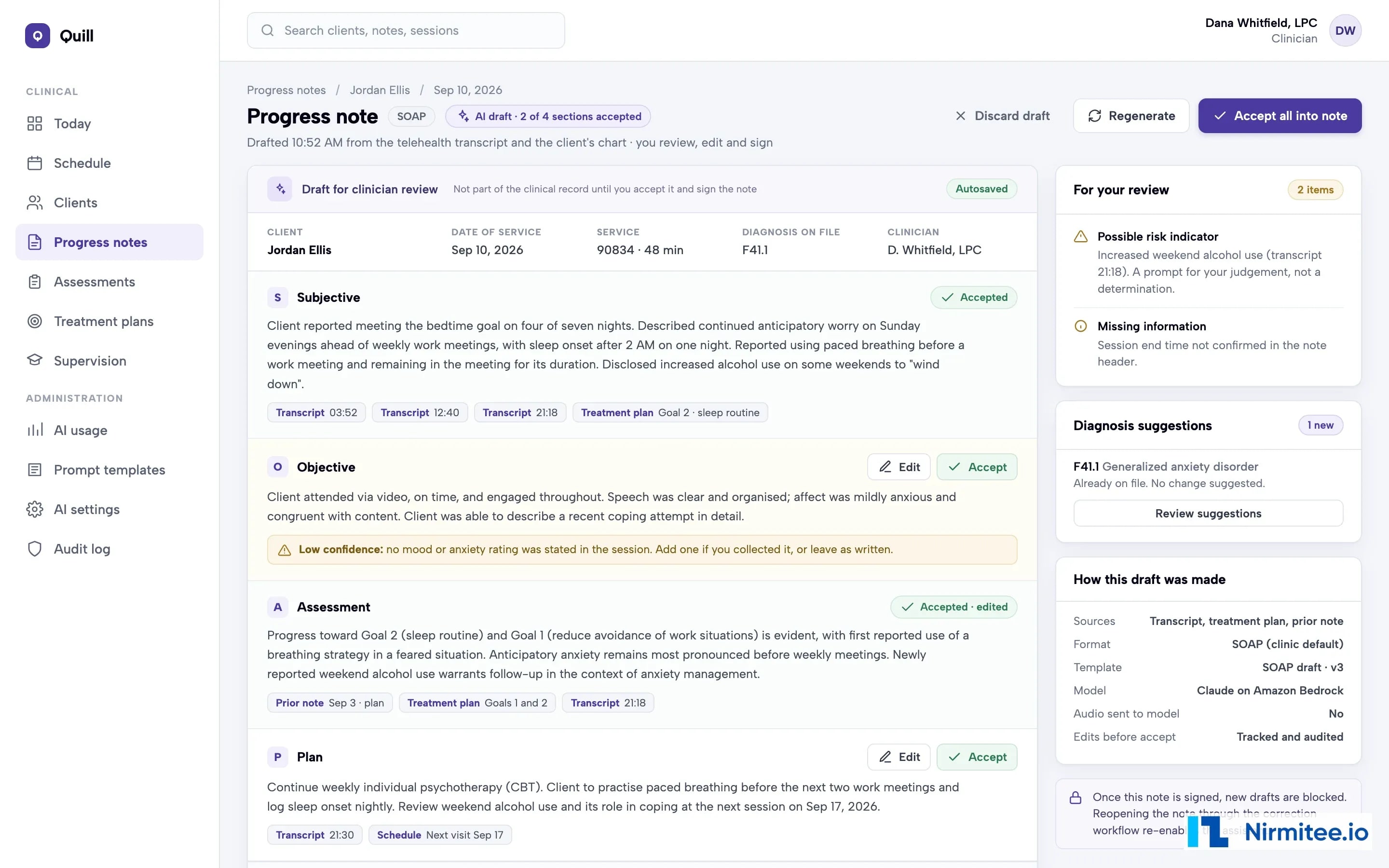Click the Missing information alert icon
The image size is (1389, 868).
click(x=1081, y=326)
